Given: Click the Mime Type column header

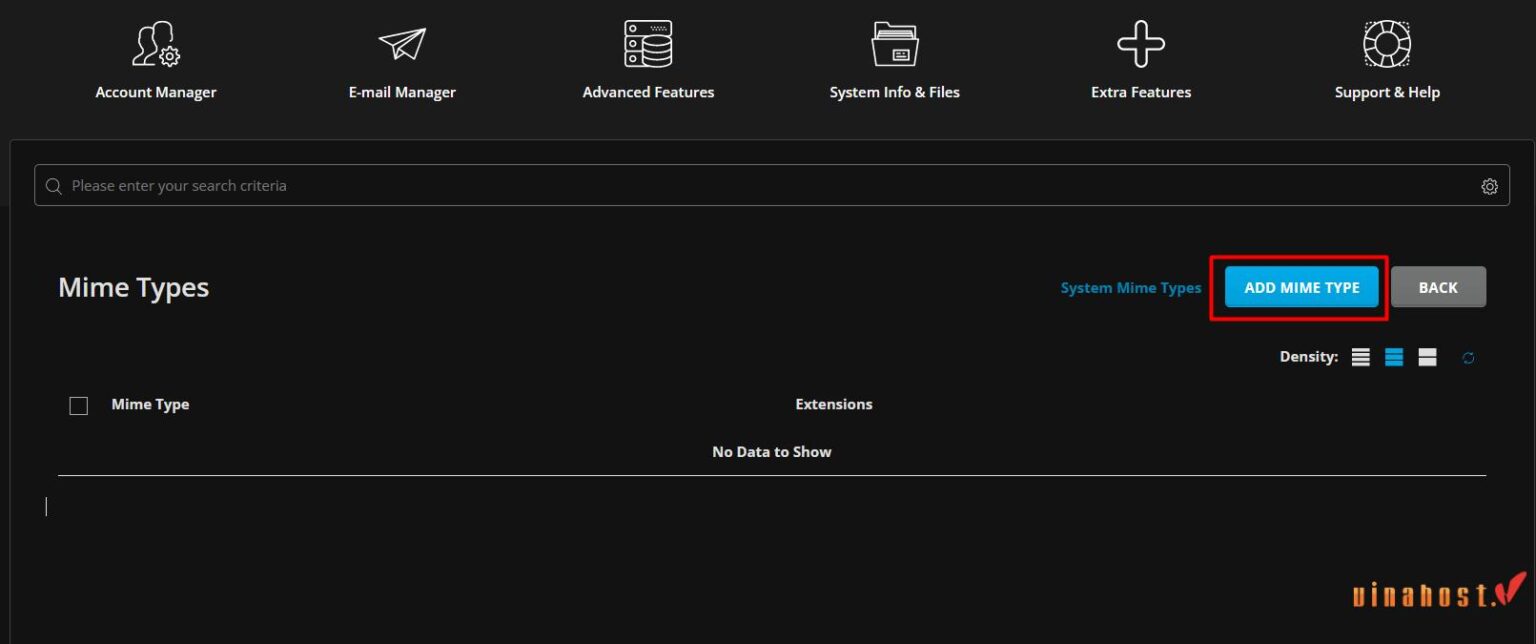Looking at the screenshot, I should 150,404.
